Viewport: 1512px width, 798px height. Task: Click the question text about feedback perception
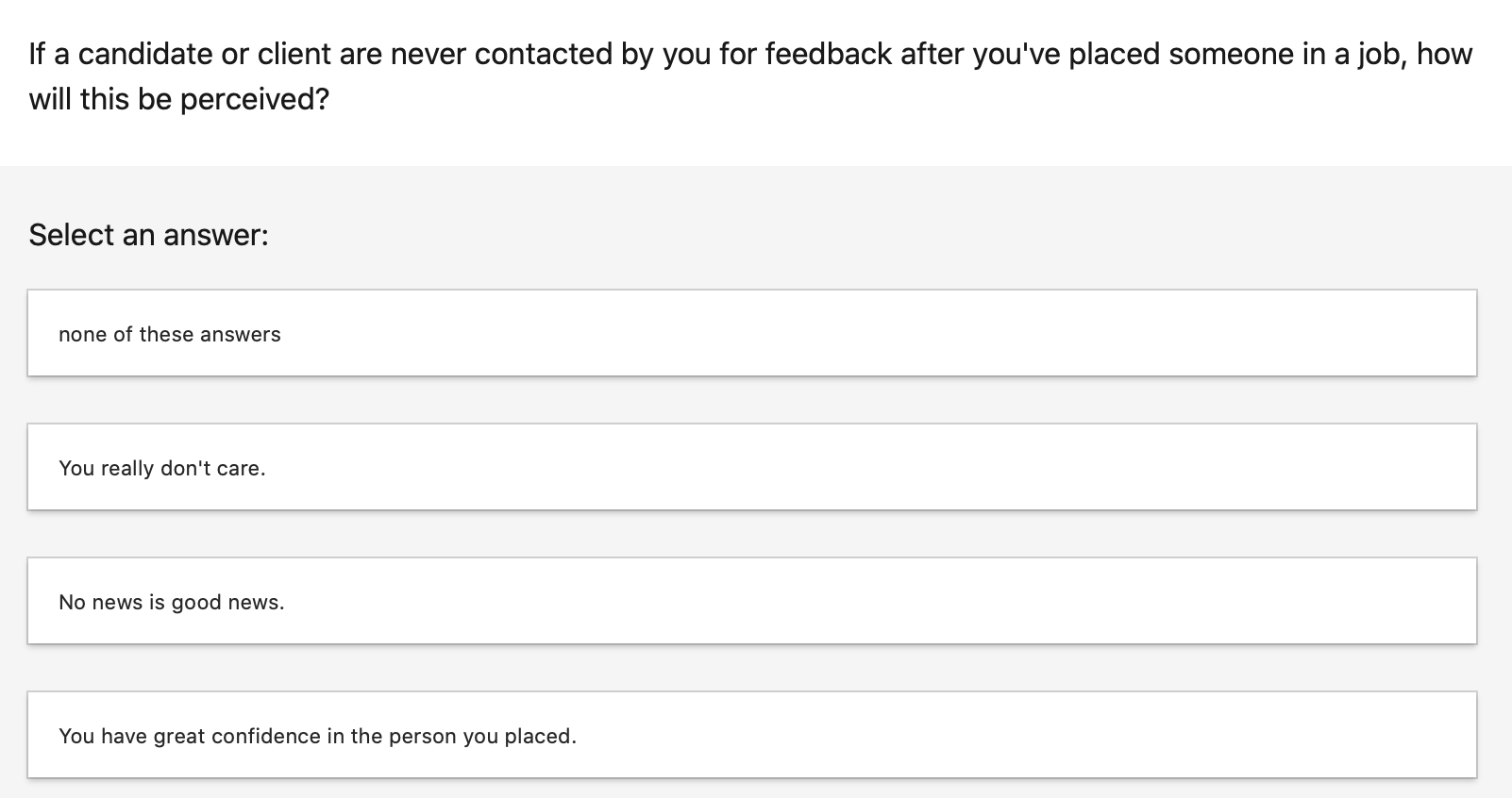(750, 75)
